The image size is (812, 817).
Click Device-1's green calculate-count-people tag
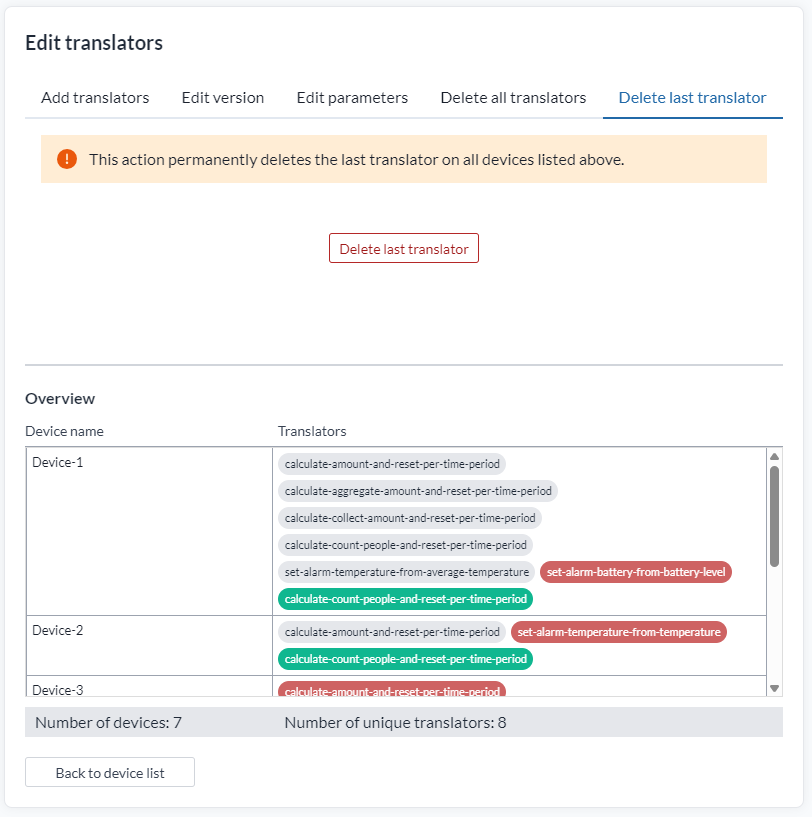point(405,599)
